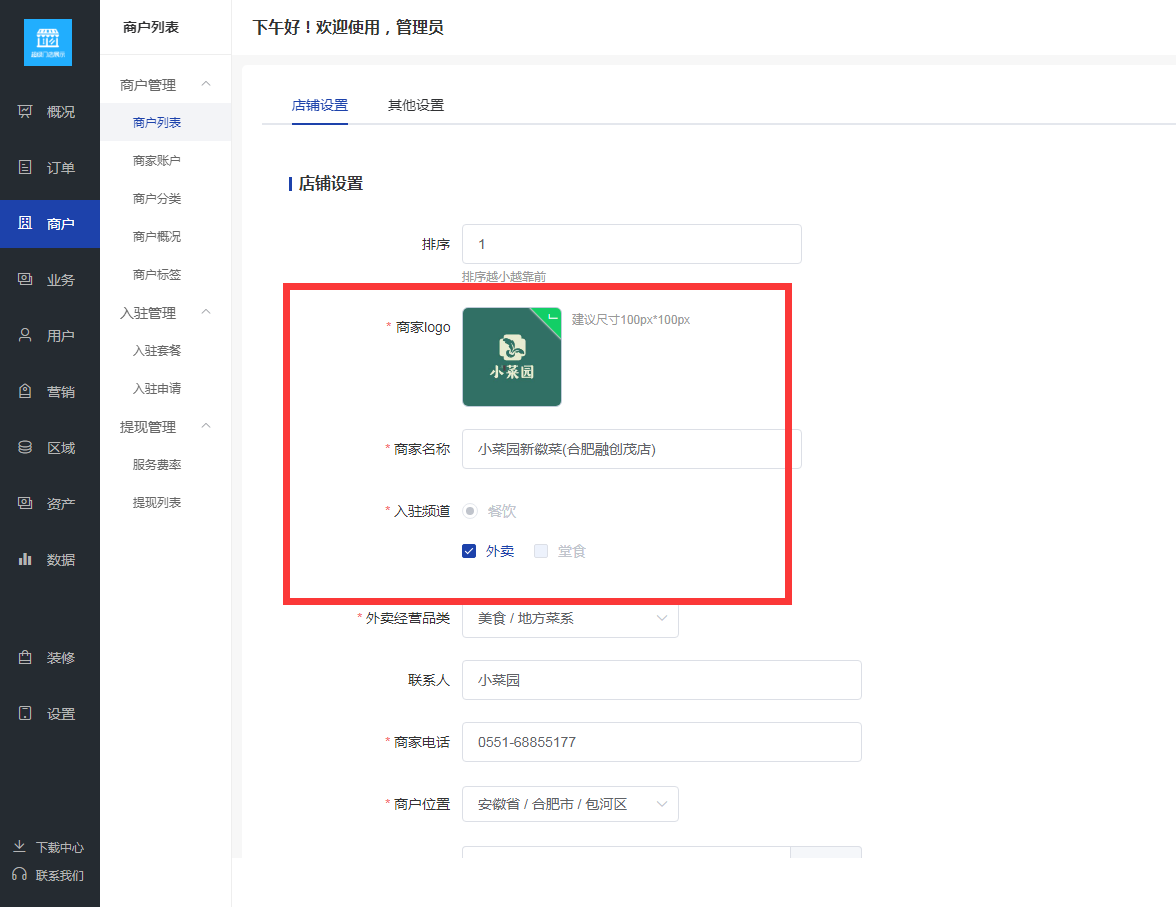Open 入驻申请 submenu item
The height and width of the screenshot is (907, 1176).
tap(157, 389)
